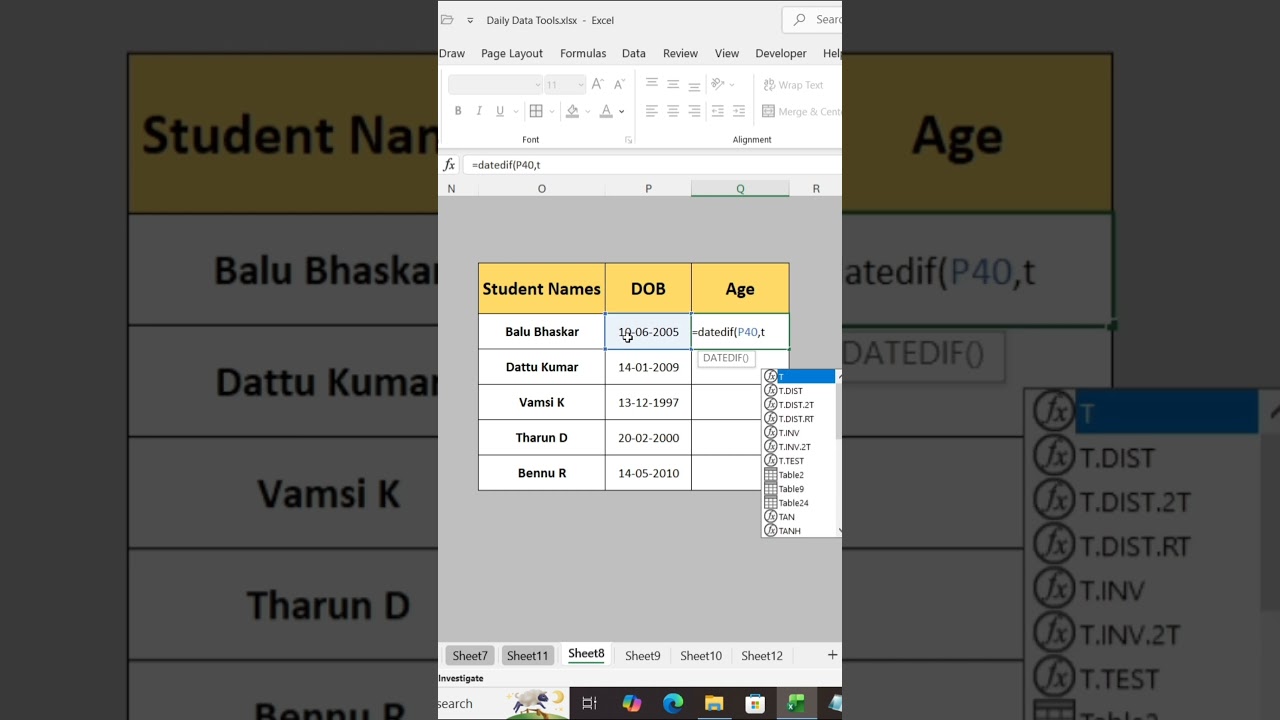The width and height of the screenshot is (1280, 720).
Task: Toggle Underline formatting
Action: pos(500,111)
